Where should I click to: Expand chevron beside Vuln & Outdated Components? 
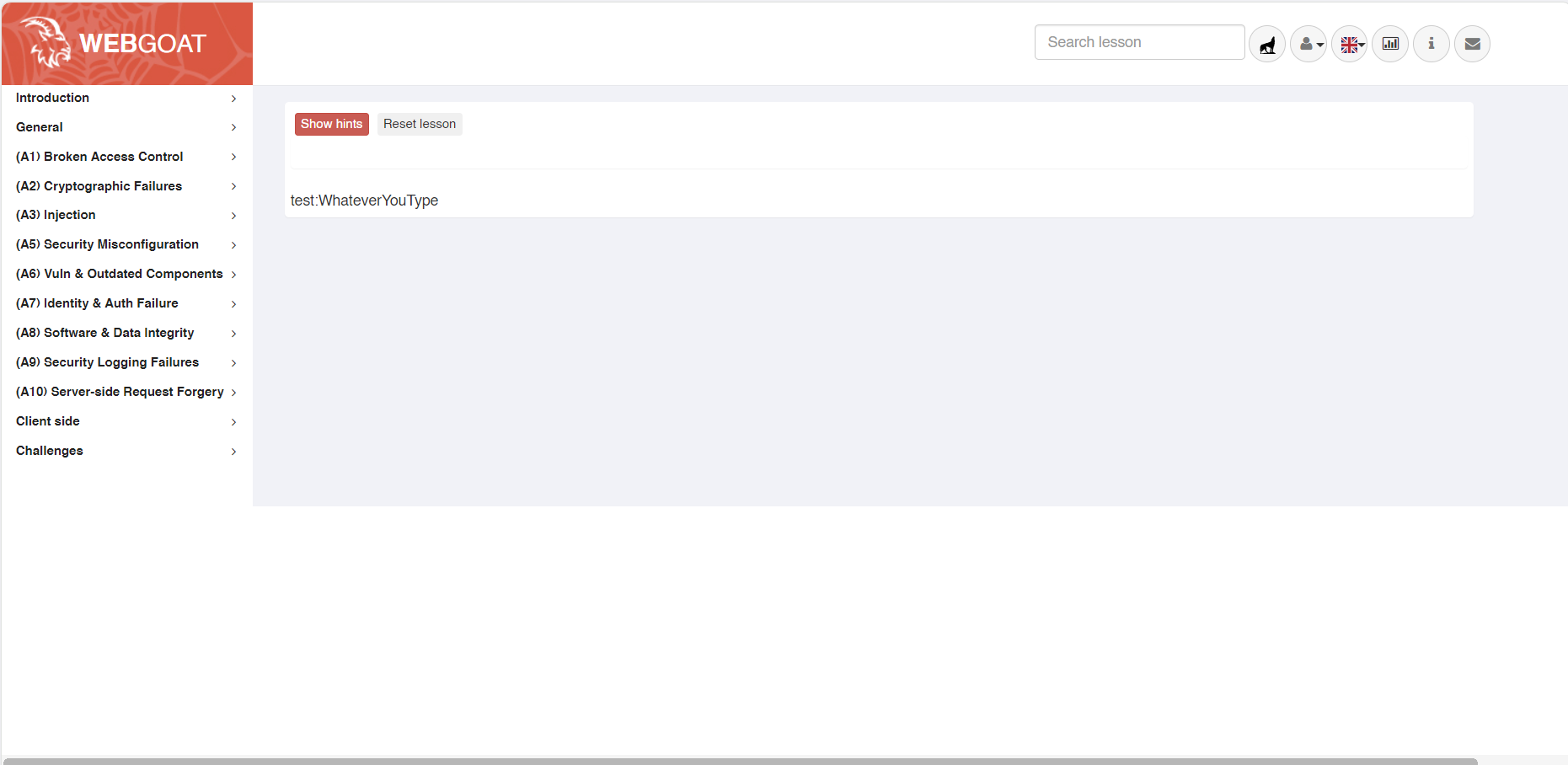coord(233,275)
